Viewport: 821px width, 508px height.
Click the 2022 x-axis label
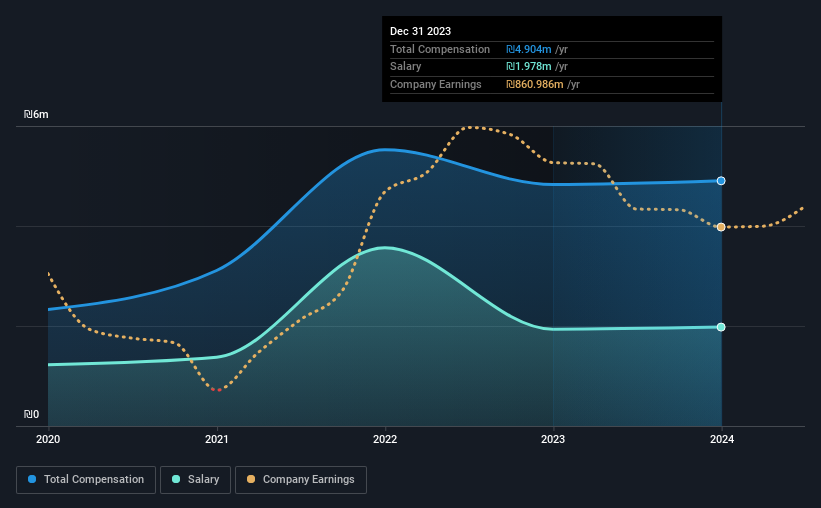(x=385, y=439)
